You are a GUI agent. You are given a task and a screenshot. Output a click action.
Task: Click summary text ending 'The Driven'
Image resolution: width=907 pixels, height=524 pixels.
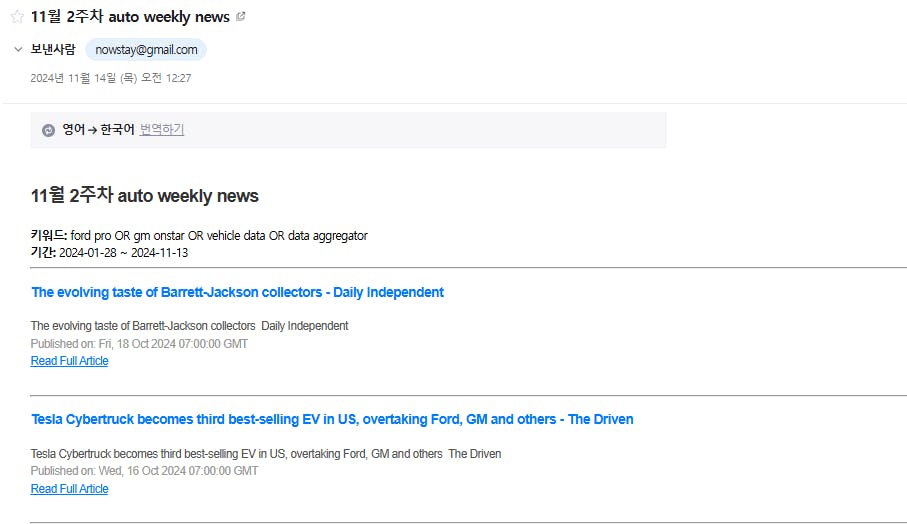[x=266, y=454]
